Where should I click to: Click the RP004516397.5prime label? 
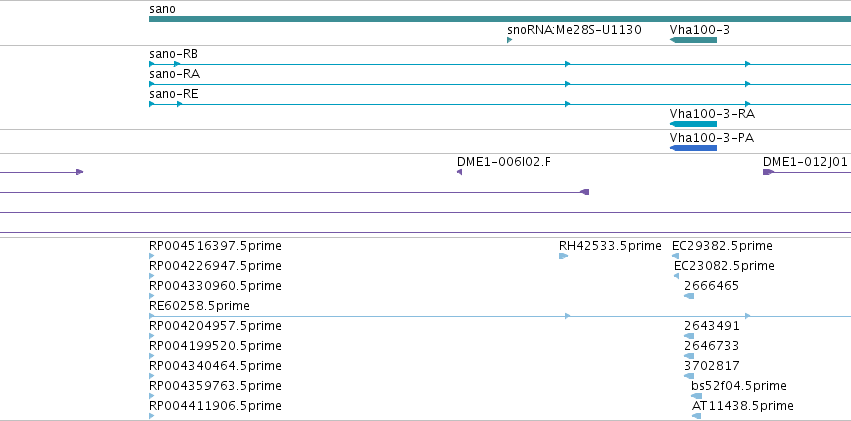pos(215,246)
